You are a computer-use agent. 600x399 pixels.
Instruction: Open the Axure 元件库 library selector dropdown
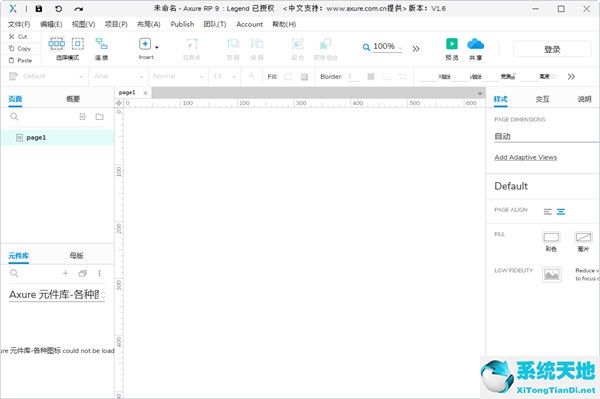(57, 295)
